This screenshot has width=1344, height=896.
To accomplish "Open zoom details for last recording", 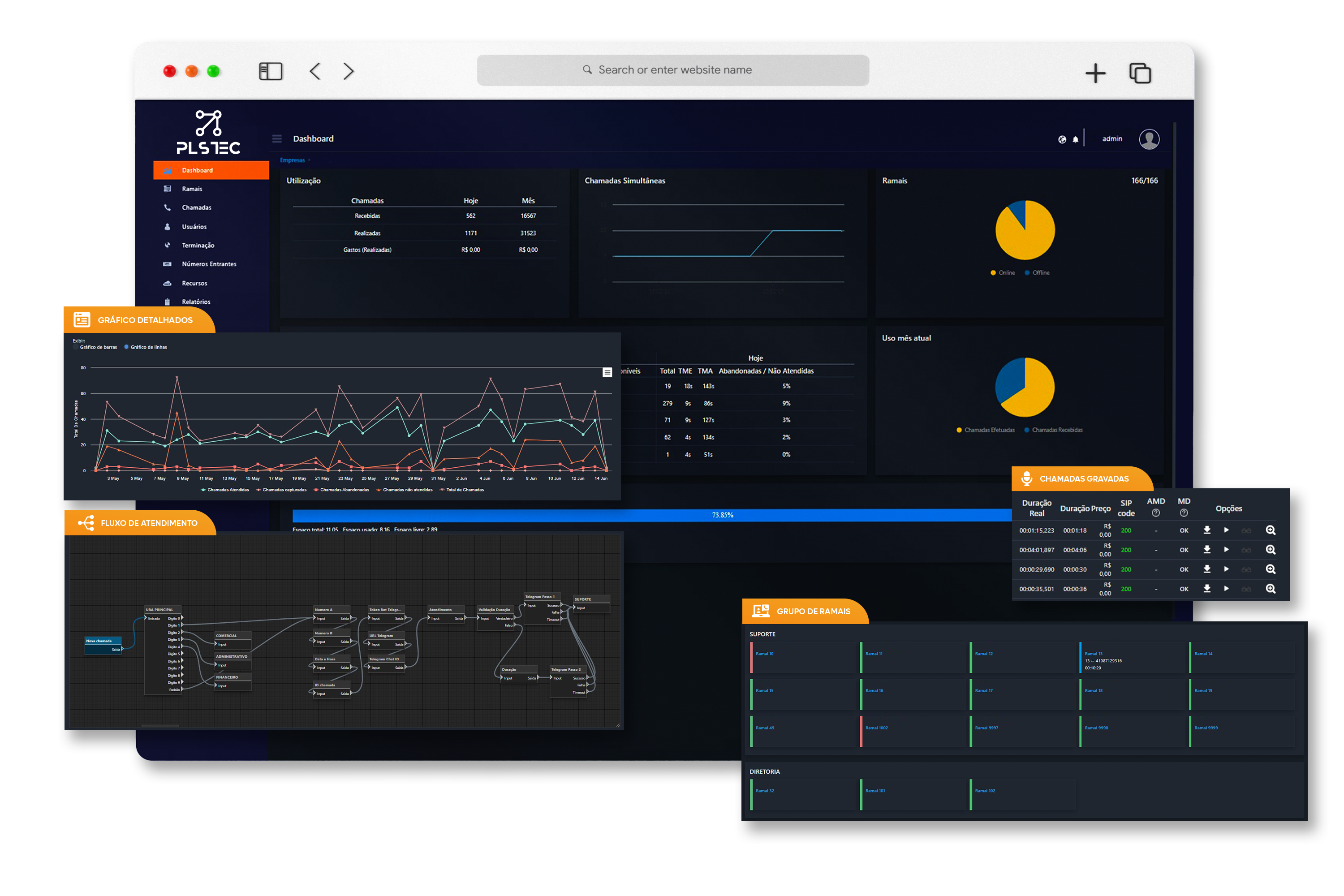I will 1270,589.
